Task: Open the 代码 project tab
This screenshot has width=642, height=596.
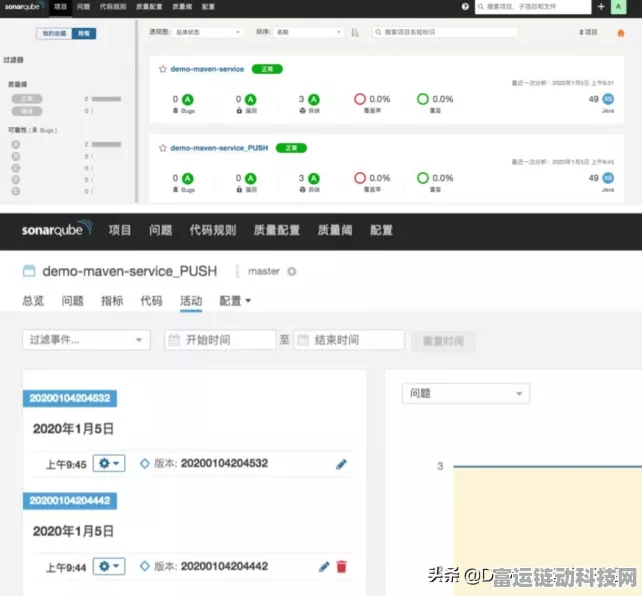Action: pyautogui.click(x=151, y=301)
